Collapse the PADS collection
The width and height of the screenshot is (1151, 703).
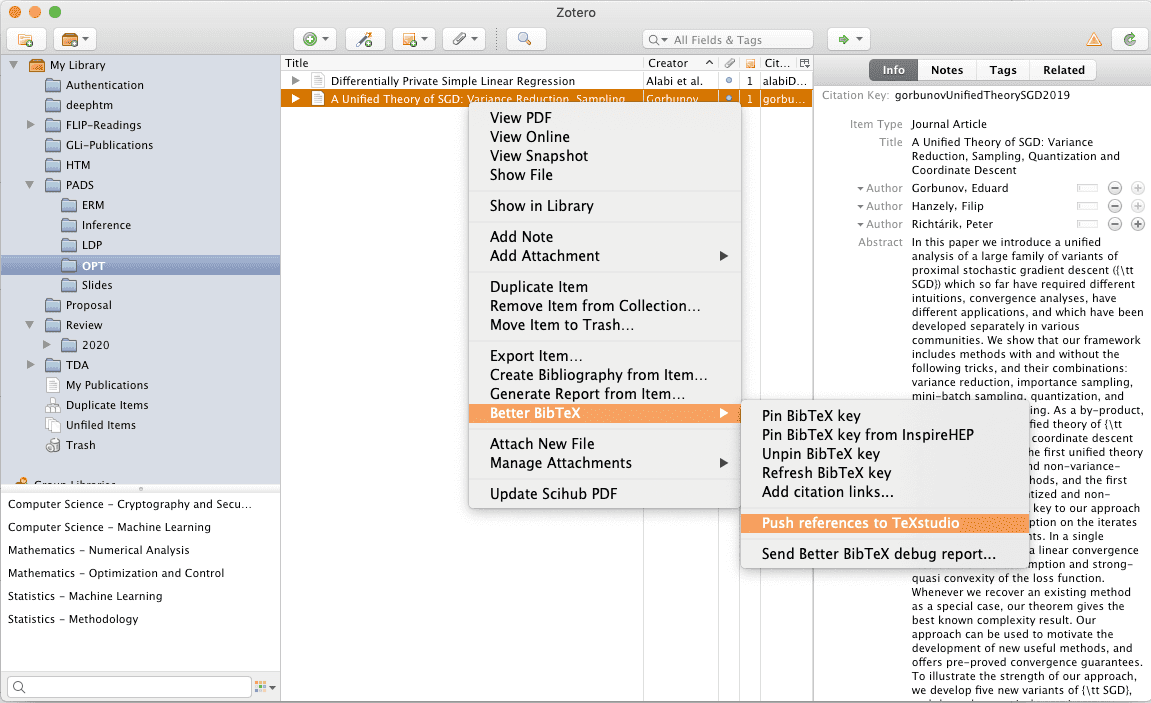pos(30,185)
